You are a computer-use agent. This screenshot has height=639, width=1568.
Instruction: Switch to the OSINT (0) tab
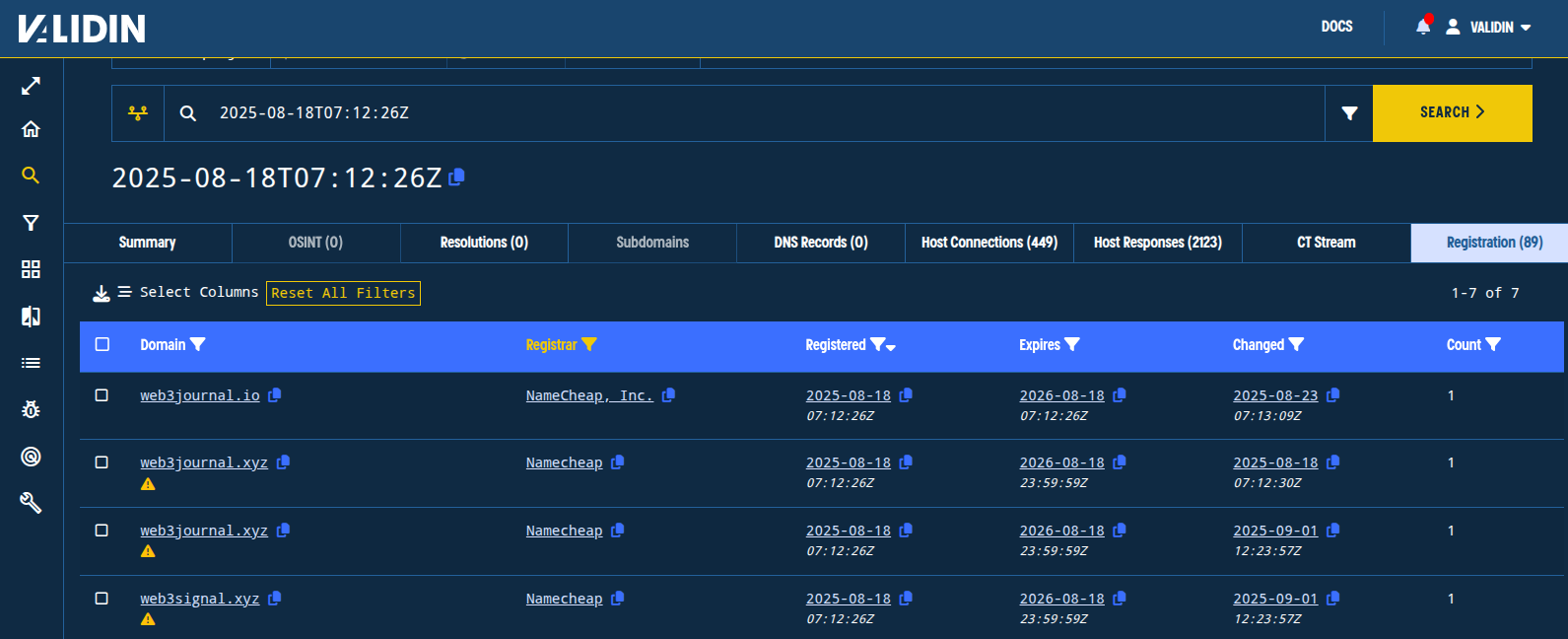[x=315, y=243]
